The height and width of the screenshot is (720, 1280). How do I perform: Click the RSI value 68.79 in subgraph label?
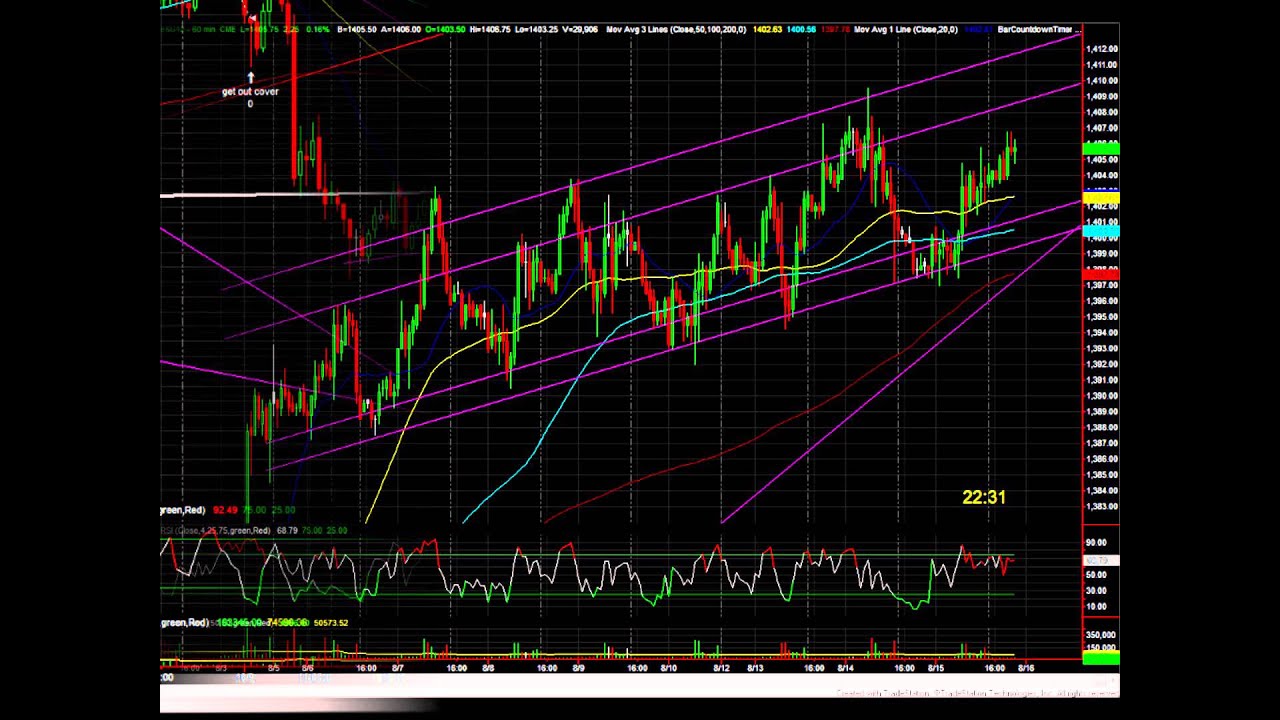click(287, 530)
